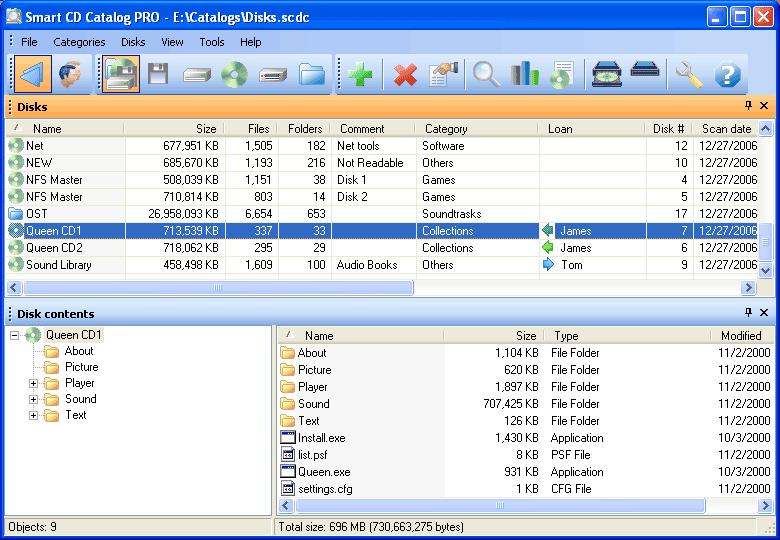The width and height of the screenshot is (780, 540).
Task: Open settings with the wrench icon
Action: (689, 75)
